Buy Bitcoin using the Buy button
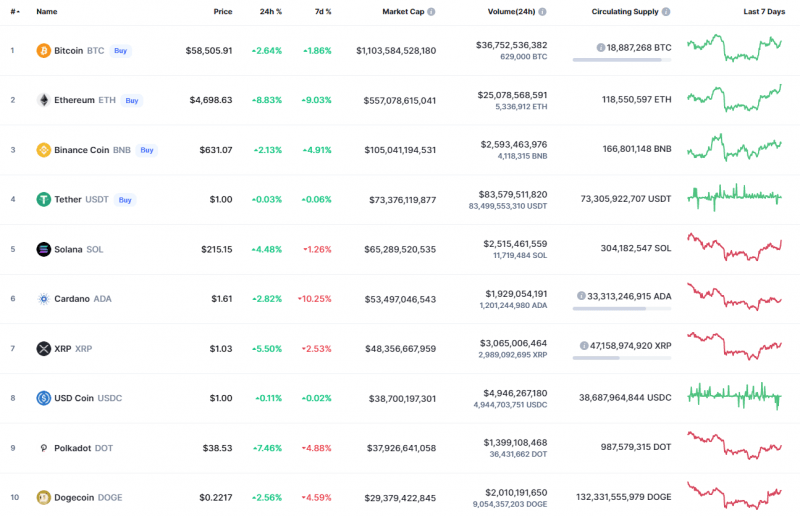 pyautogui.click(x=120, y=51)
